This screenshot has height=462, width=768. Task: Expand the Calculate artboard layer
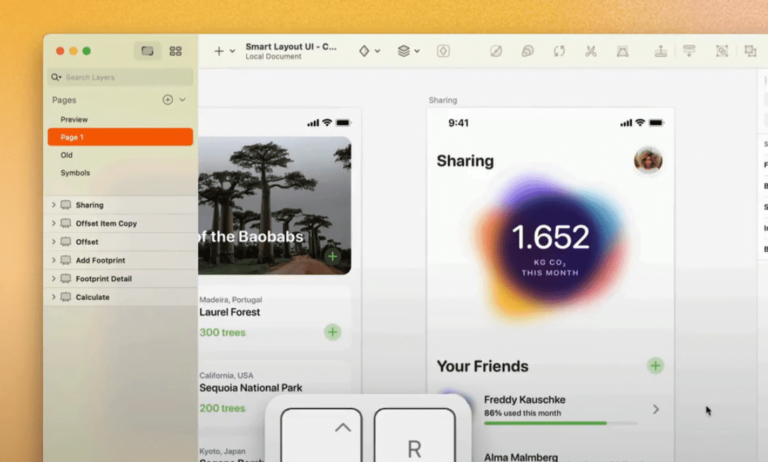[54, 297]
